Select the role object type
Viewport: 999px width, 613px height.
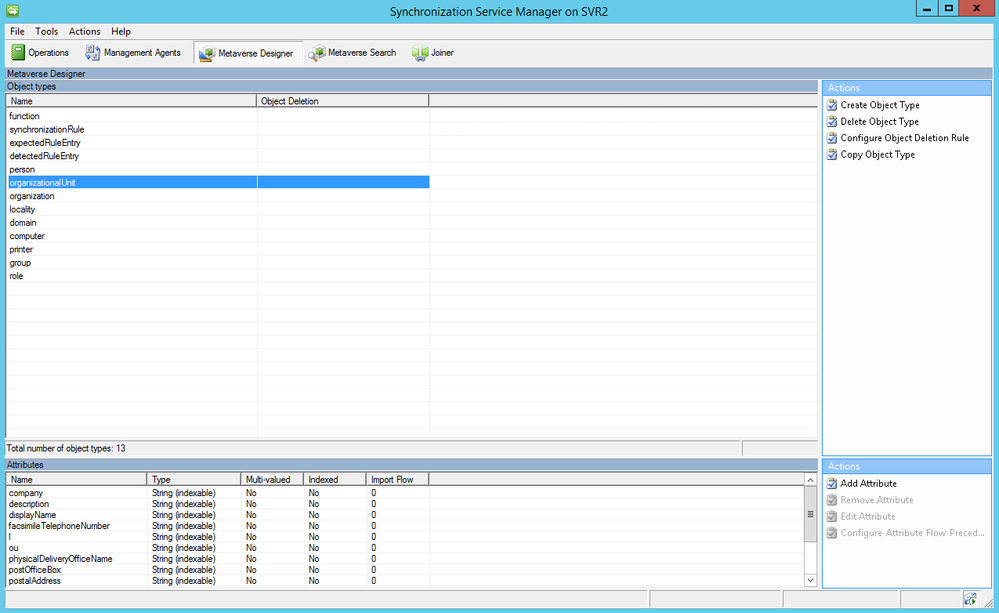[x=217, y=277]
